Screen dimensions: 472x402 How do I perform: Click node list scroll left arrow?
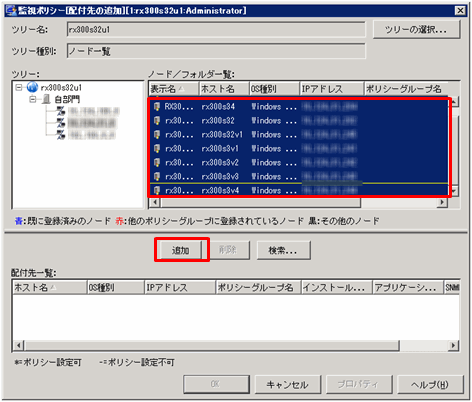155,202
